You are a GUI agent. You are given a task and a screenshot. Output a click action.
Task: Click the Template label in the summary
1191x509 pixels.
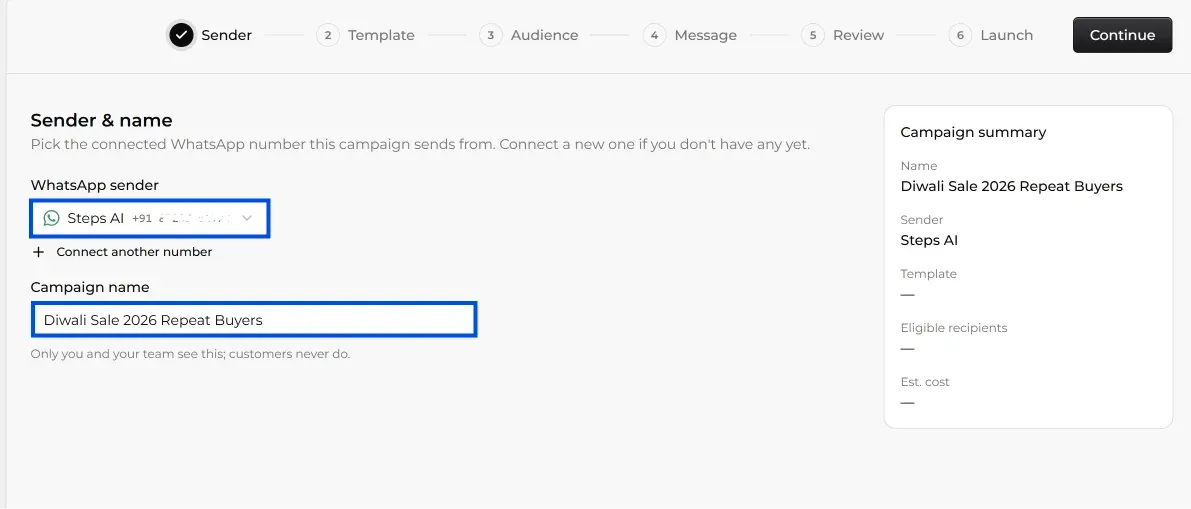(x=928, y=273)
